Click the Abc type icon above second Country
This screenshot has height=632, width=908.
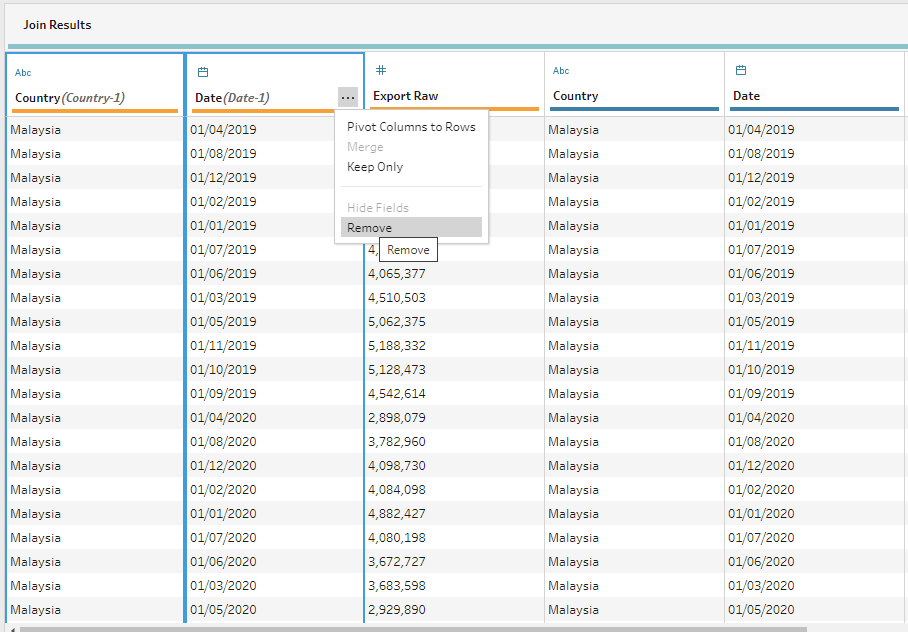click(x=561, y=71)
